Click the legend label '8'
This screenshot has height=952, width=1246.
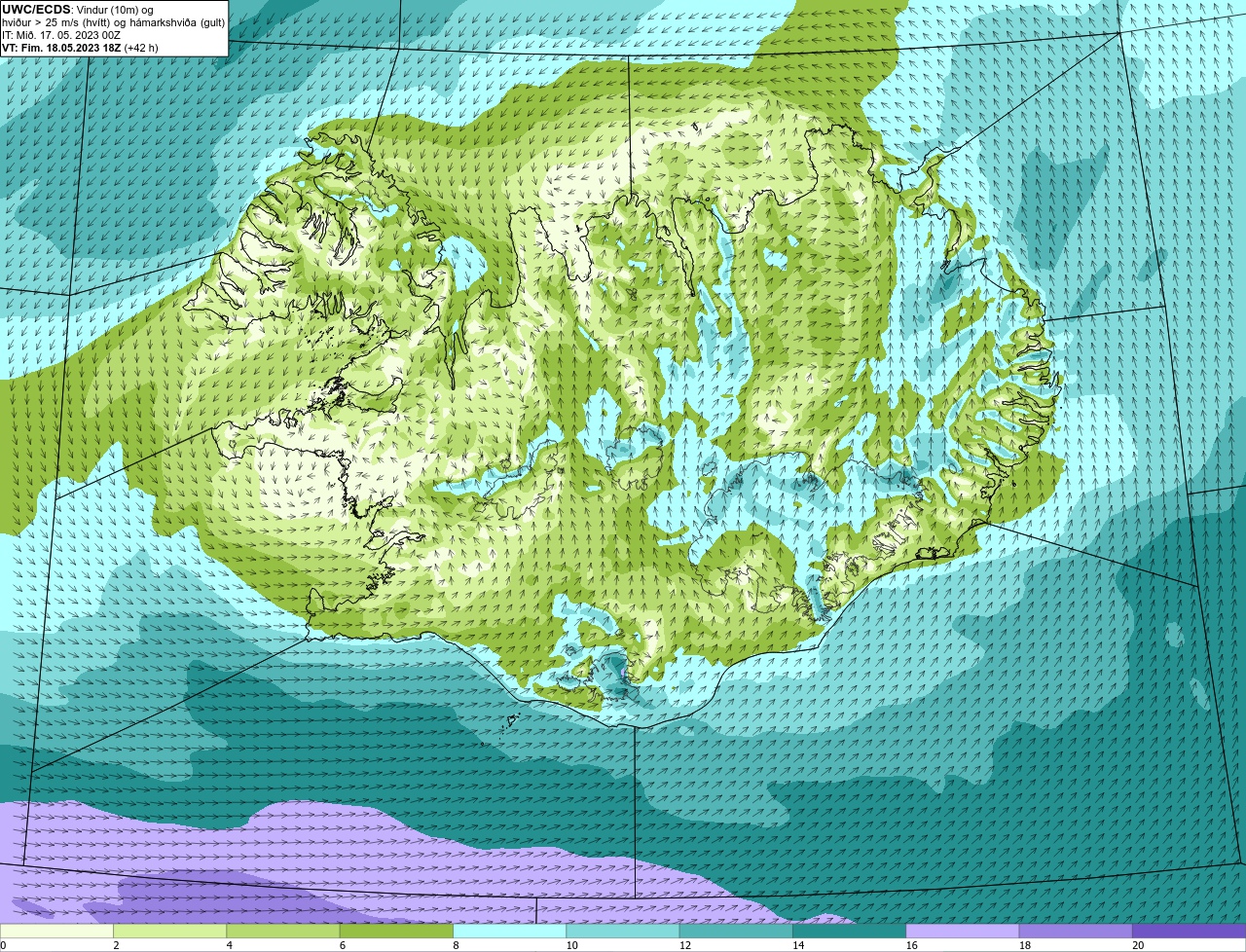pos(456,945)
